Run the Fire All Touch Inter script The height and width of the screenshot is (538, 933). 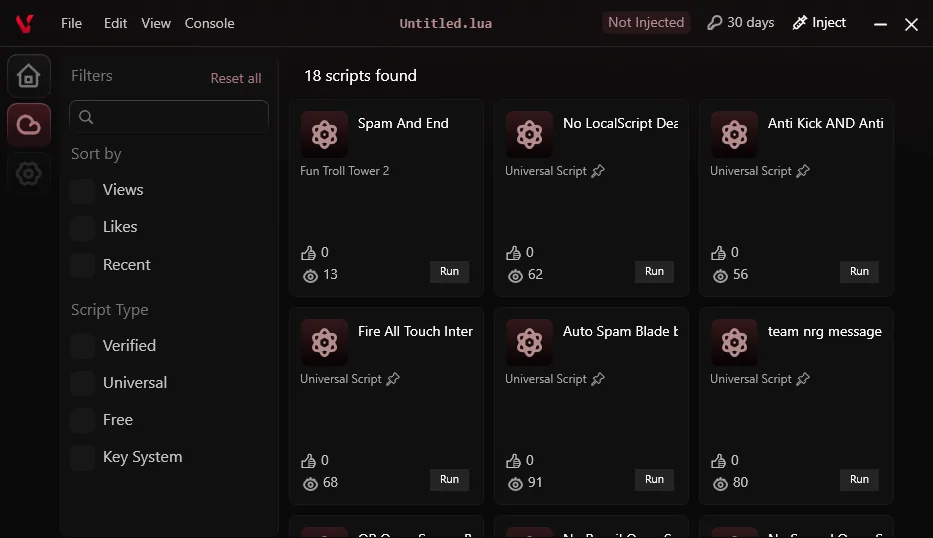point(449,480)
